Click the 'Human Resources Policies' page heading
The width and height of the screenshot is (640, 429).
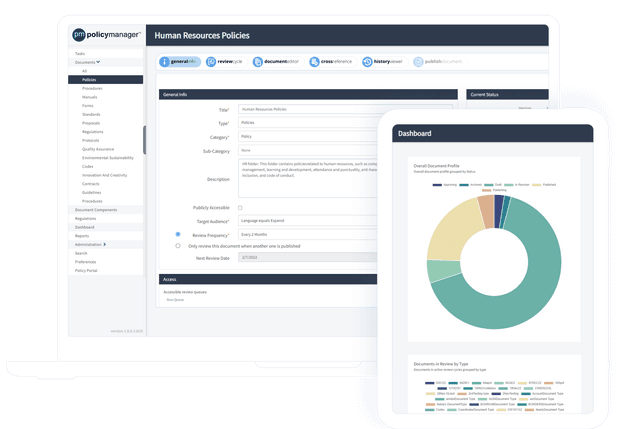[x=202, y=36]
